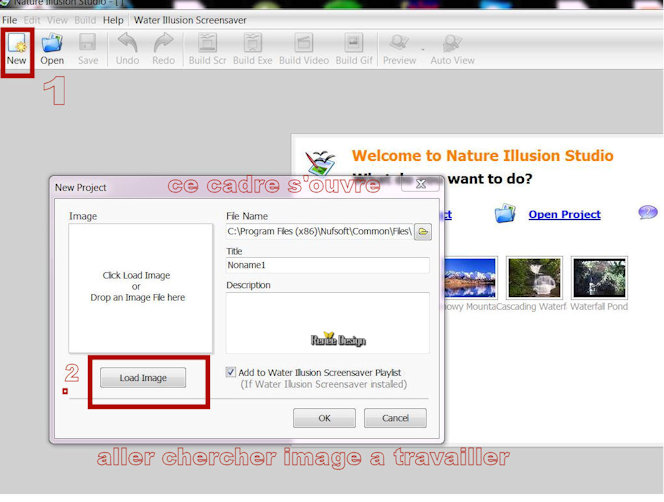
Task: Open the File menu
Action: coord(9,20)
